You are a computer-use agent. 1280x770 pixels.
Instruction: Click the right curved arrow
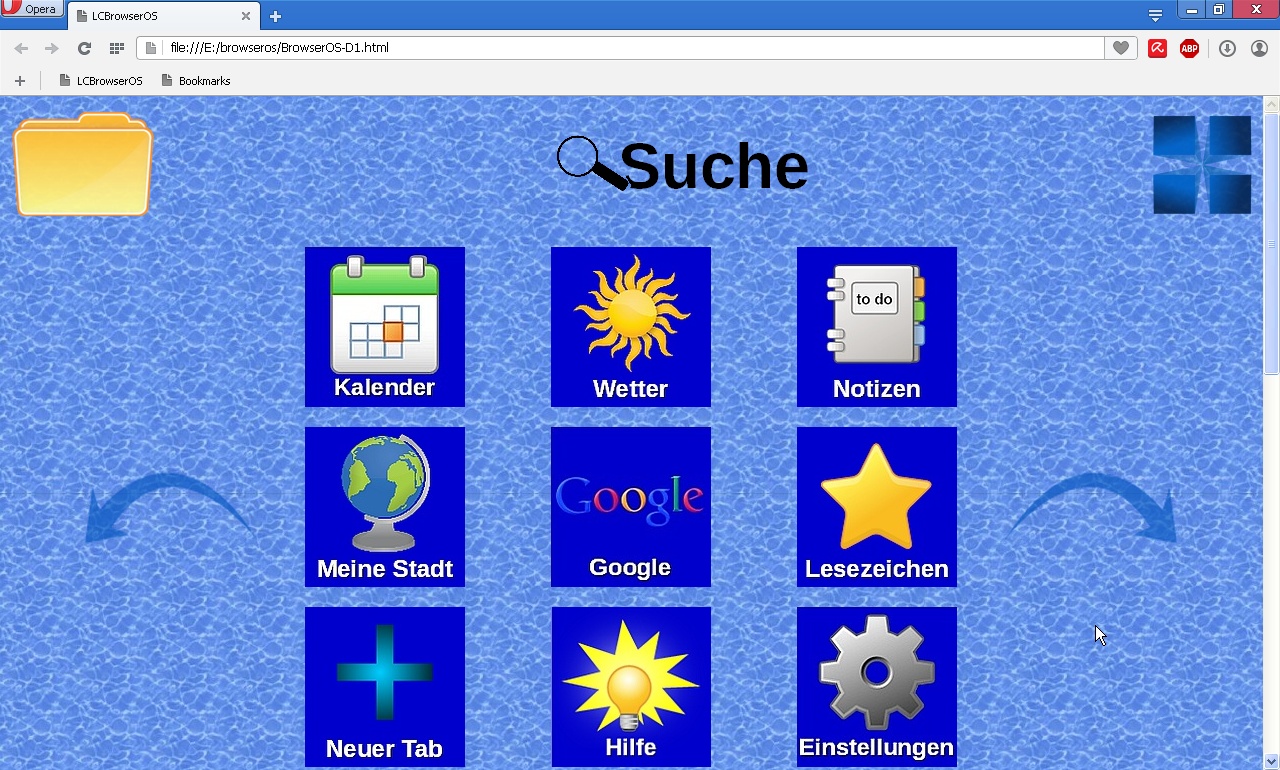coord(1094,508)
